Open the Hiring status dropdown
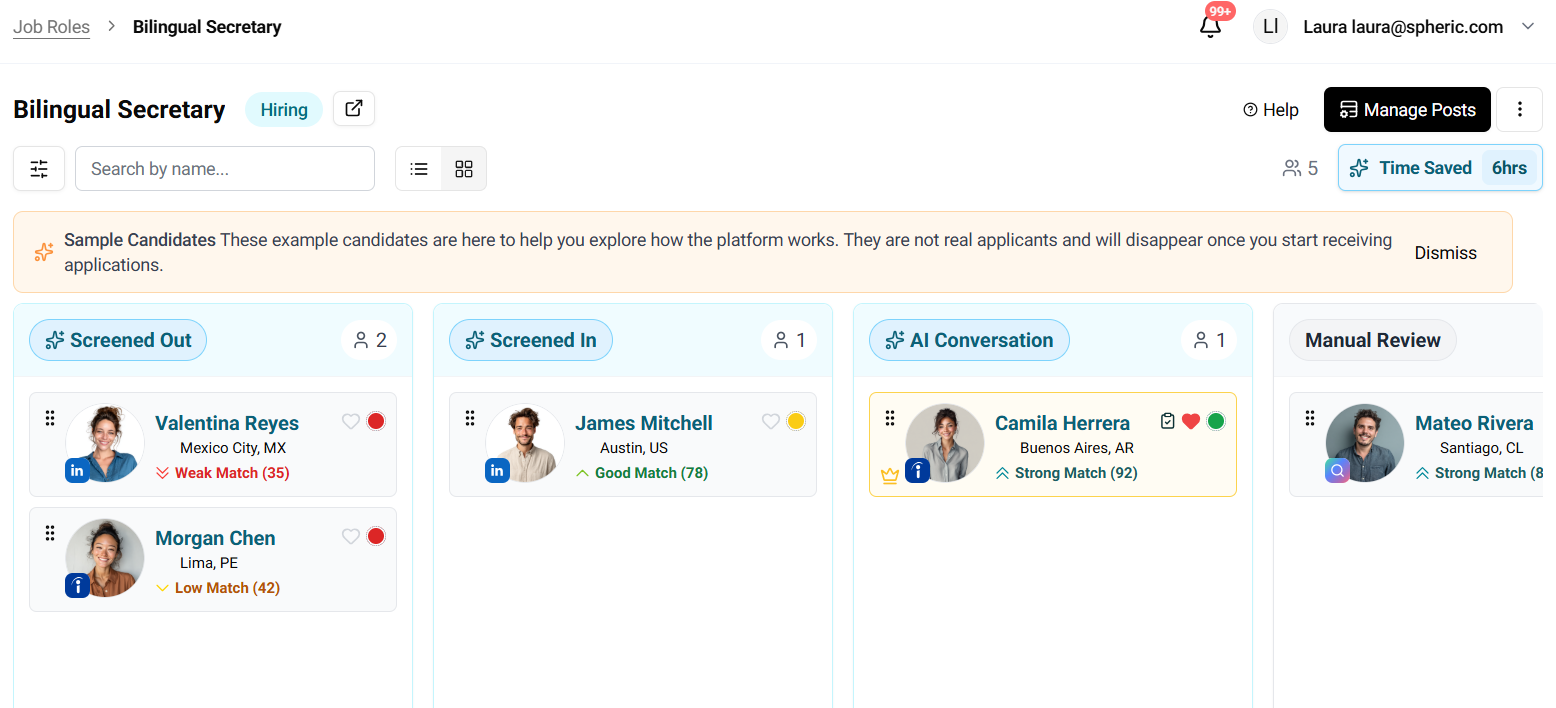Viewport: 1556px width, 708px height. [284, 110]
